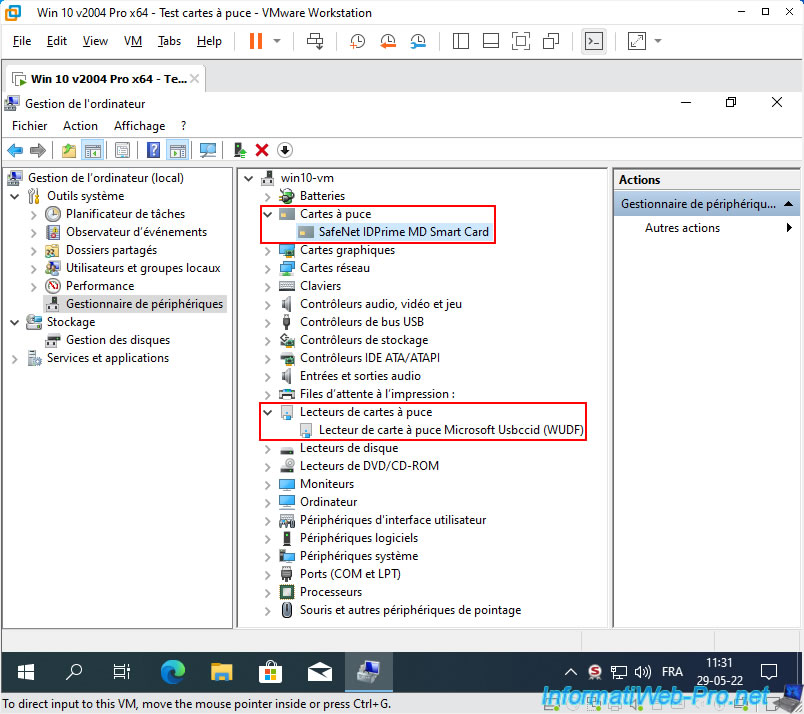Uninstall the device with the red X
This screenshot has width=804, height=714.
coord(262,150)
